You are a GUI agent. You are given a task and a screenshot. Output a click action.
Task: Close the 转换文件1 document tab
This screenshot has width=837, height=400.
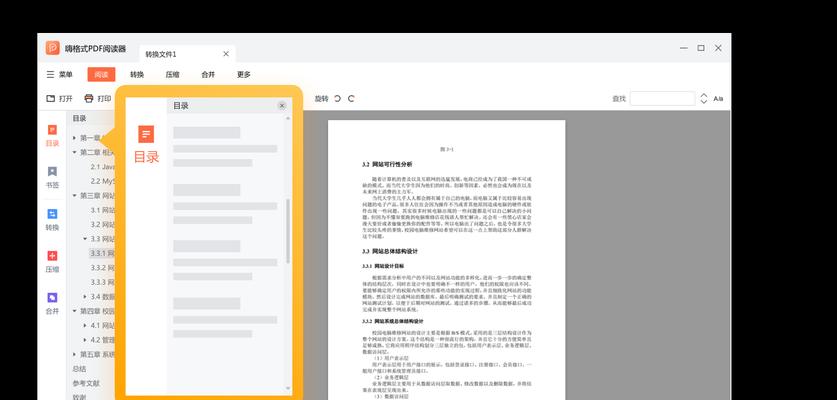226,54
